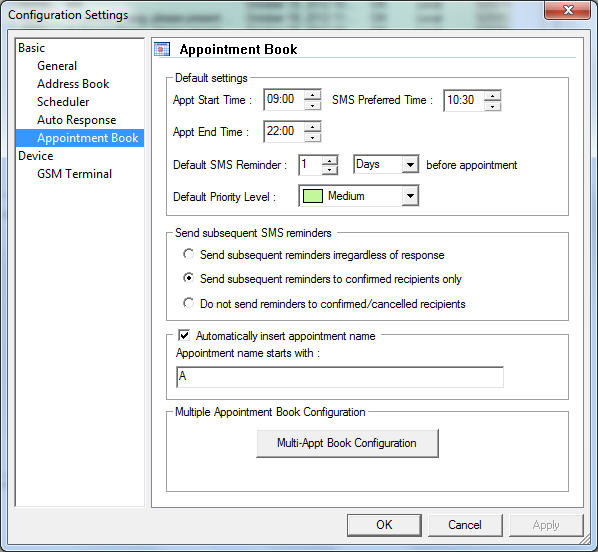Open the Days unit dropdown
This screenshot has height=552, width=598.
410,164
